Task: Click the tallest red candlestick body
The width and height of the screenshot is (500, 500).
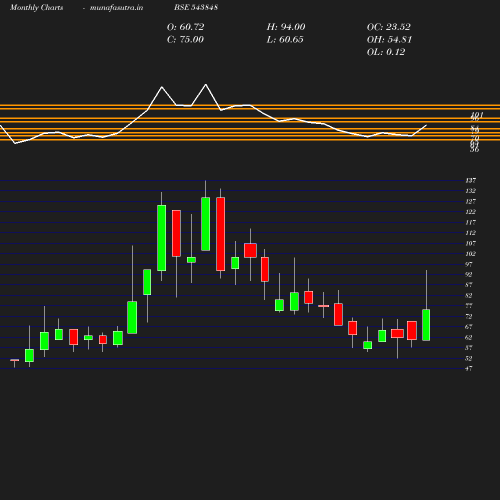Action: coord(220,234)
